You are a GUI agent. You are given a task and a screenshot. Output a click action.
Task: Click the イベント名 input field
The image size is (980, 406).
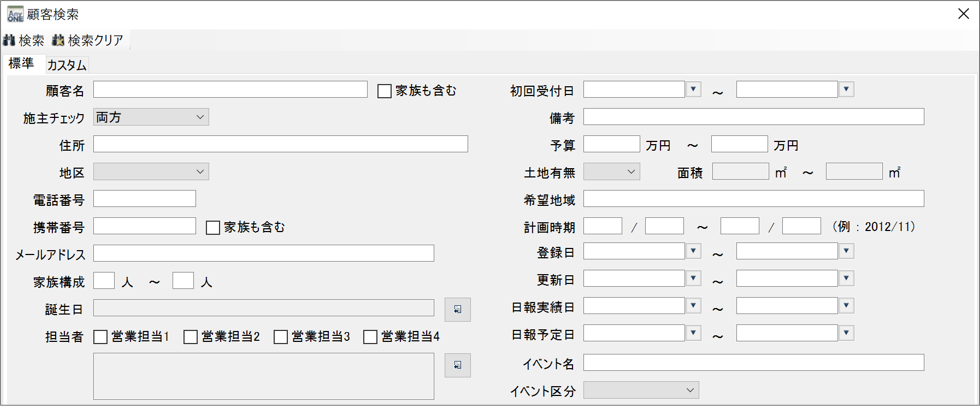(753, 362)
